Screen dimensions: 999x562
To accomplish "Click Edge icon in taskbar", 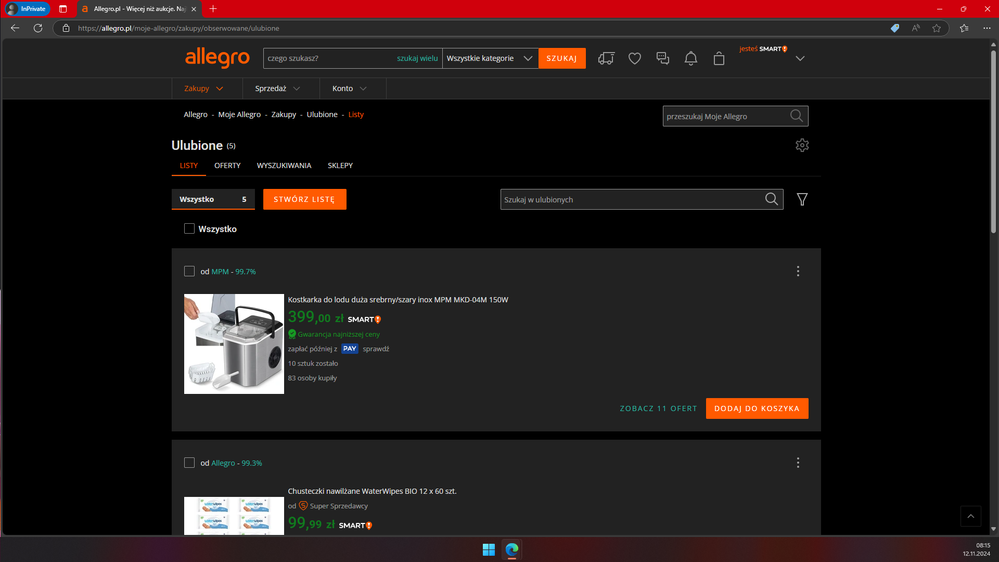I will click(x=512, y=549).
